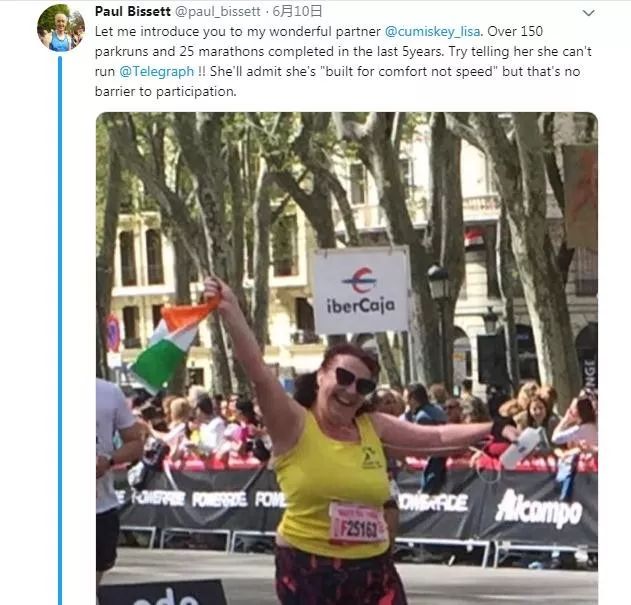
Task: Click the iberCaja sign in the photo
Action: click(x=361, y=290)
